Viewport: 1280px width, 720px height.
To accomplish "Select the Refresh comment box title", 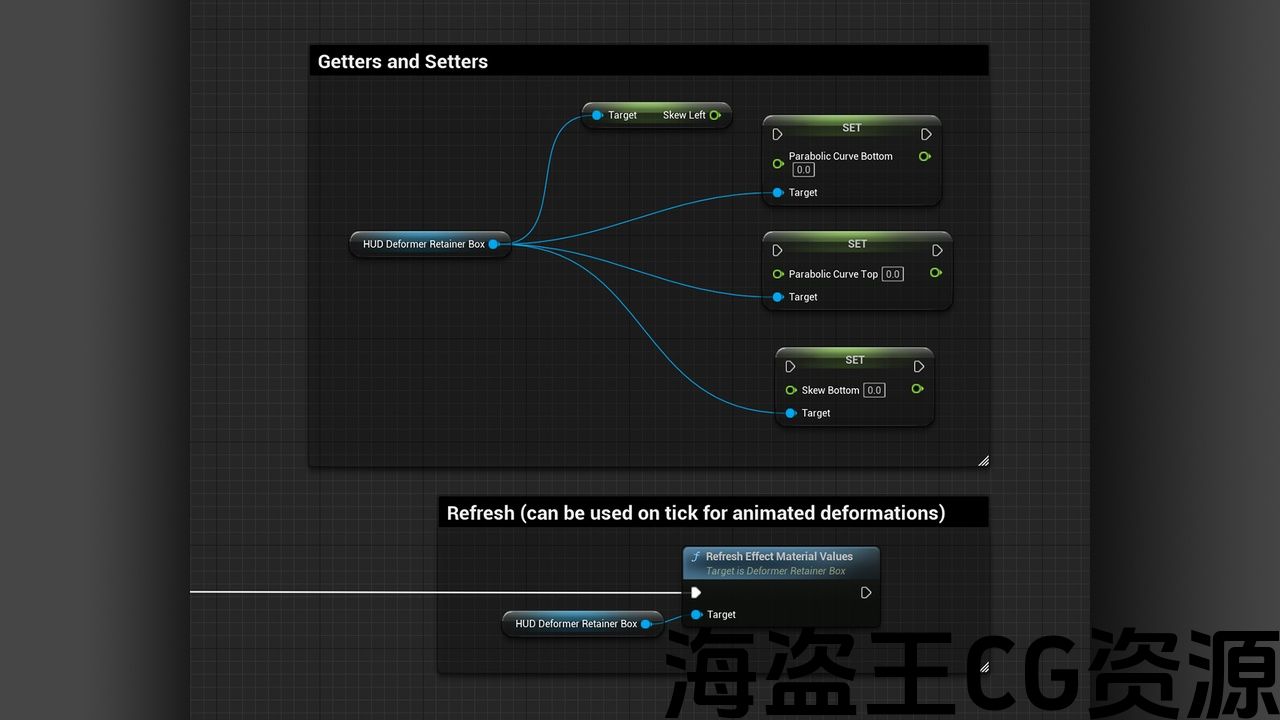I will 695,513.
